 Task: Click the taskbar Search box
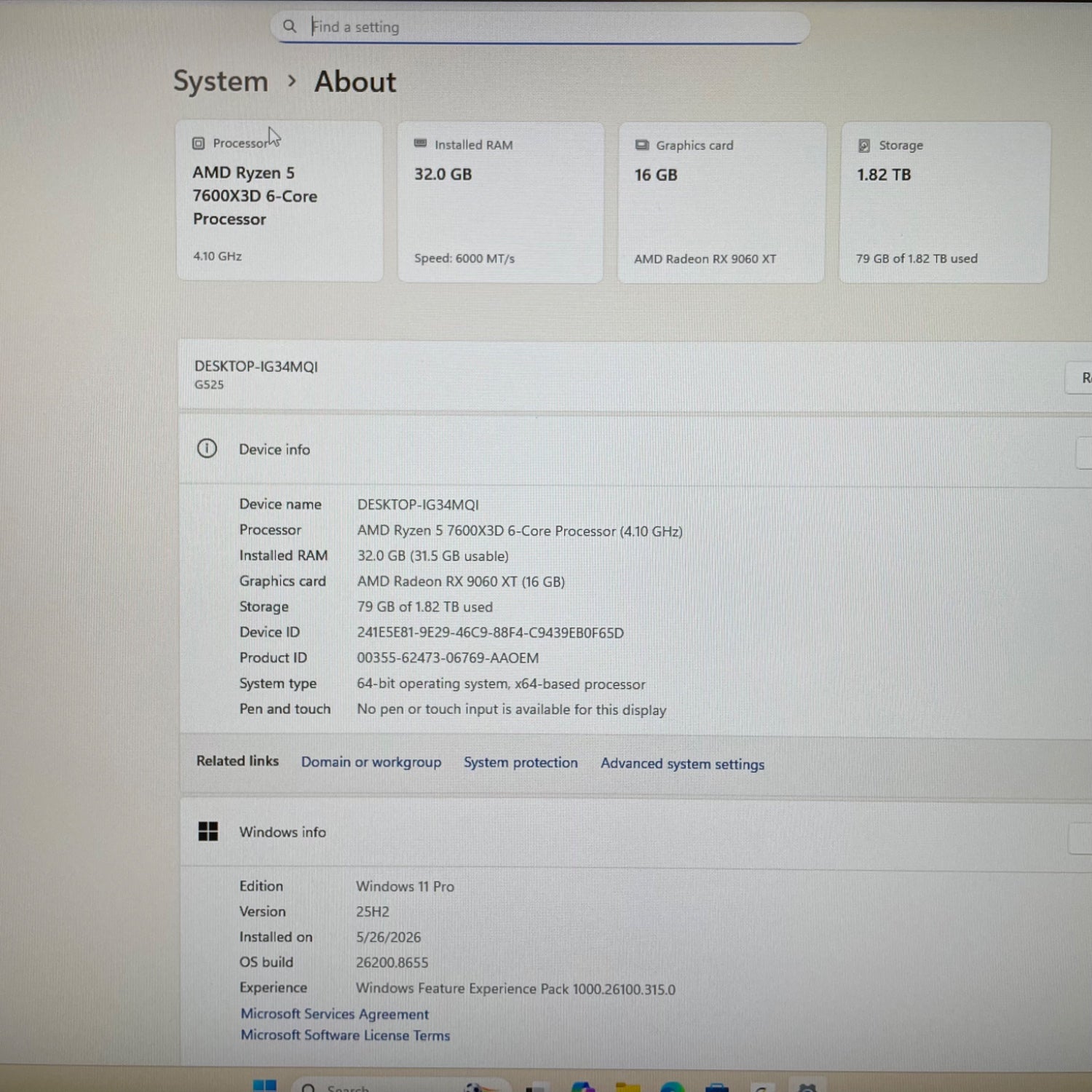[x=403, y=1085]
